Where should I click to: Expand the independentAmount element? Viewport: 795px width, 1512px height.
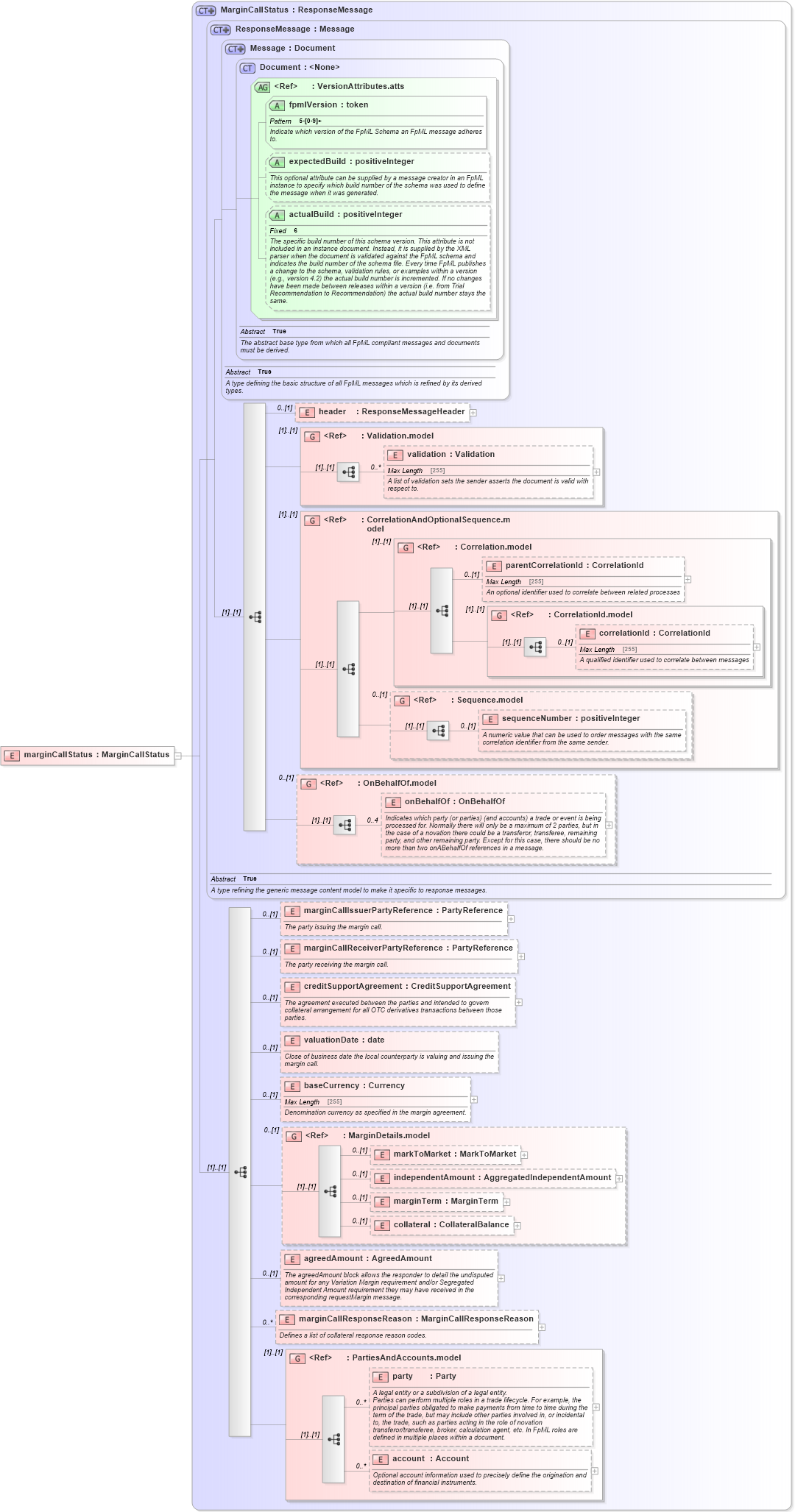[x=619, y=1179]
